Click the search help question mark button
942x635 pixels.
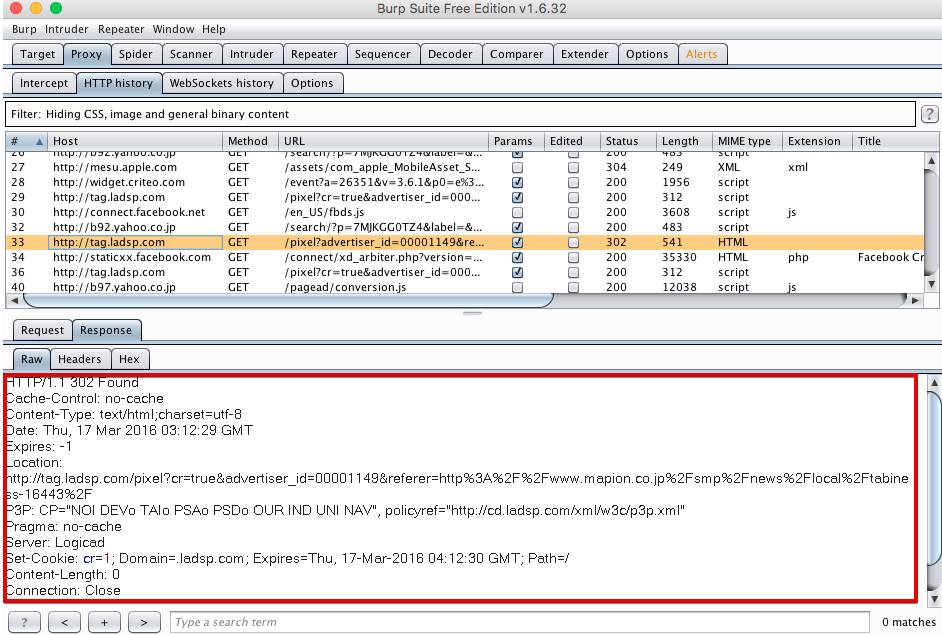click(24, 622)
